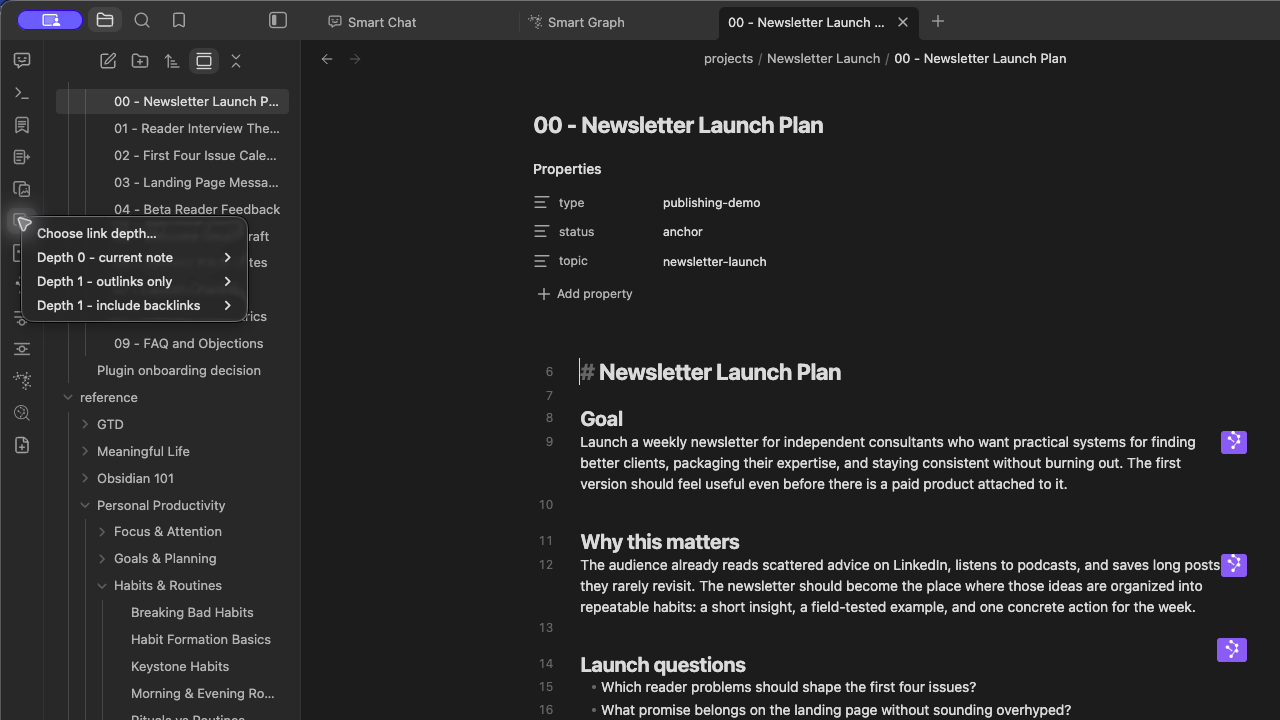Open the Habit Formation Basics note
This screenshot has height=720, width=1280.
(x=201, y=639)
